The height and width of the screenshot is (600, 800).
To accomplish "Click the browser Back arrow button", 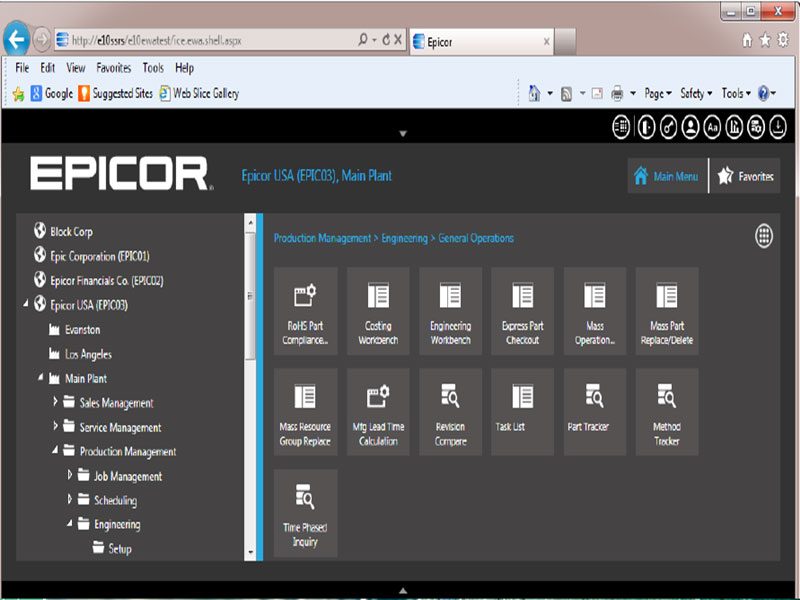I will tap(16, 39).
